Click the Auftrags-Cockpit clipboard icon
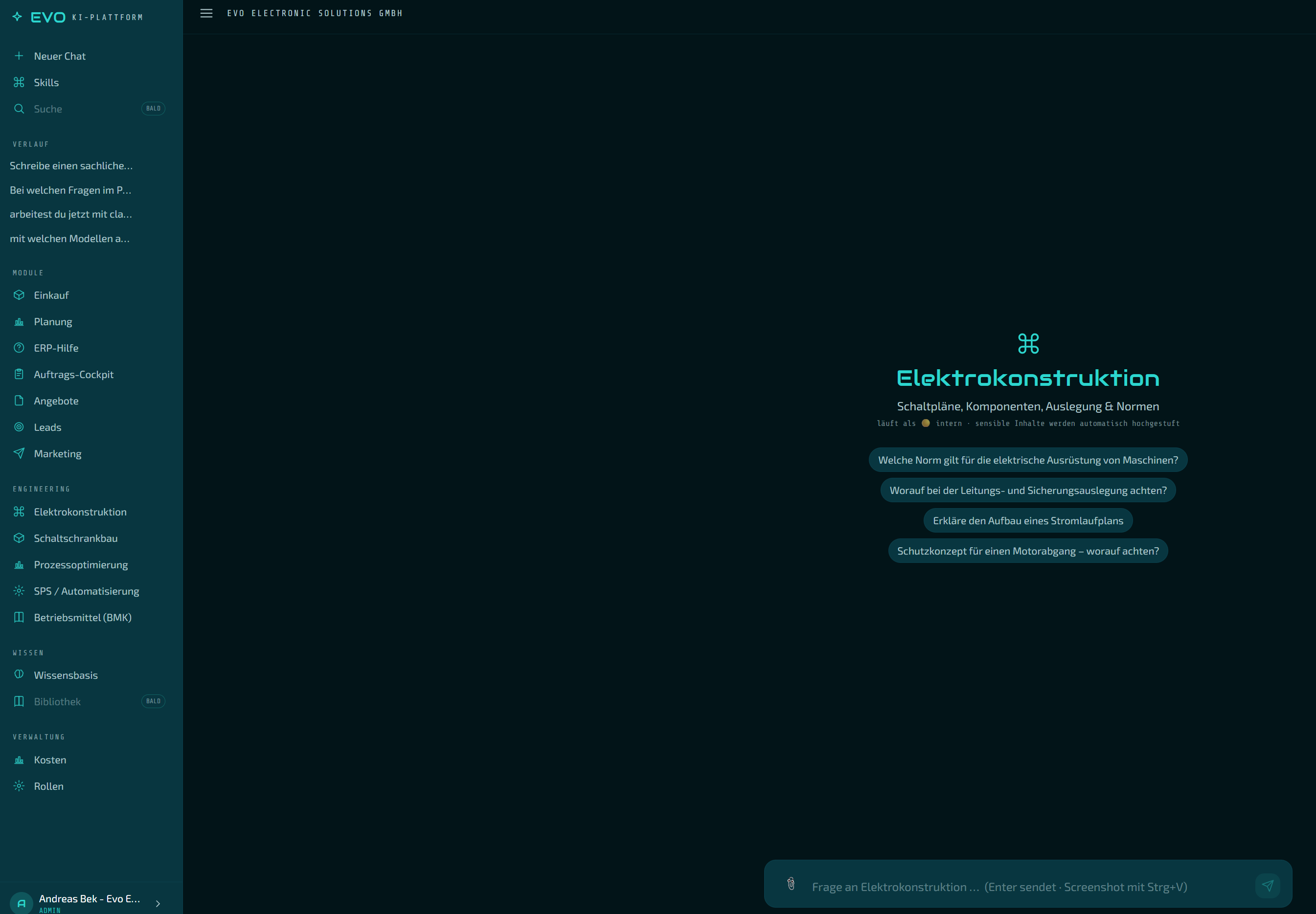Screen dimensions: 1316x914 click(x=19, y=374)
